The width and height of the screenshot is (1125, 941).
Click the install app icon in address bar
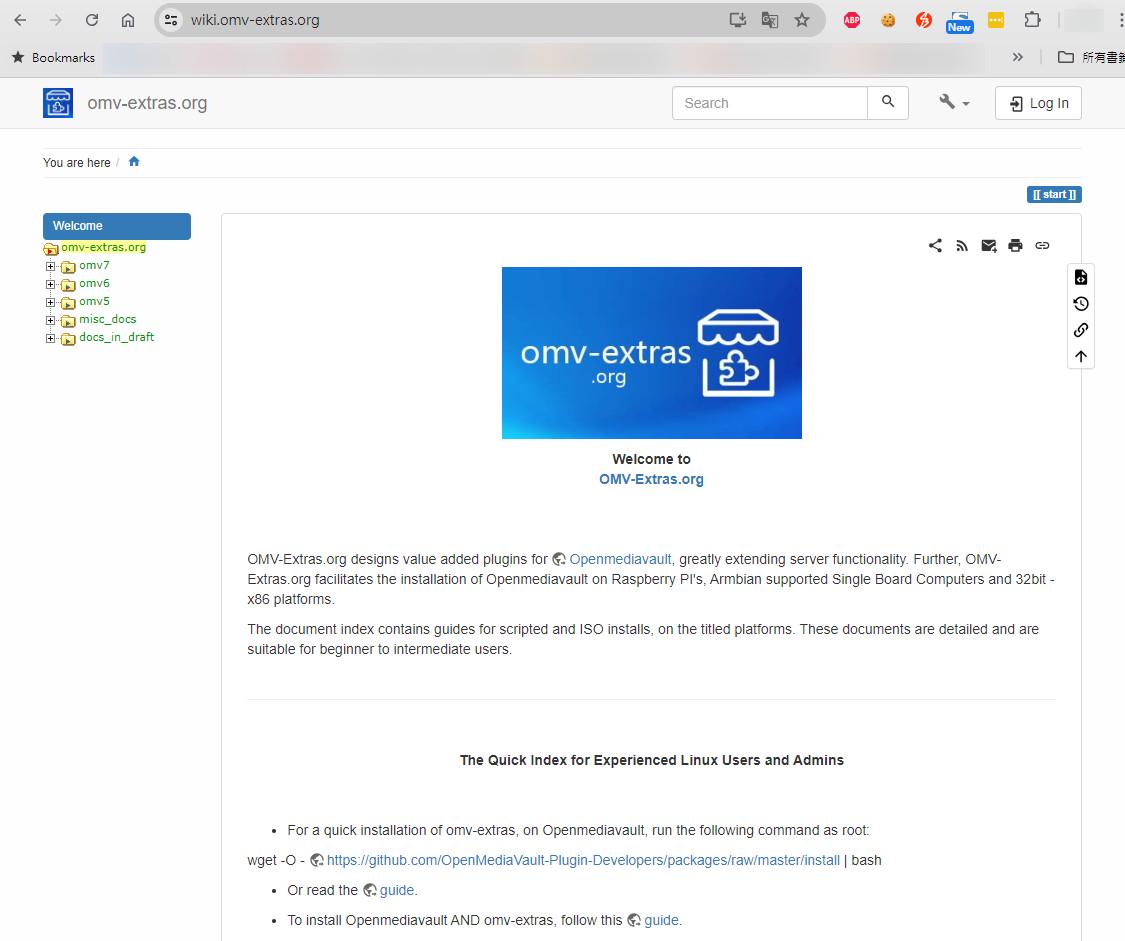[x=738, y=20]
